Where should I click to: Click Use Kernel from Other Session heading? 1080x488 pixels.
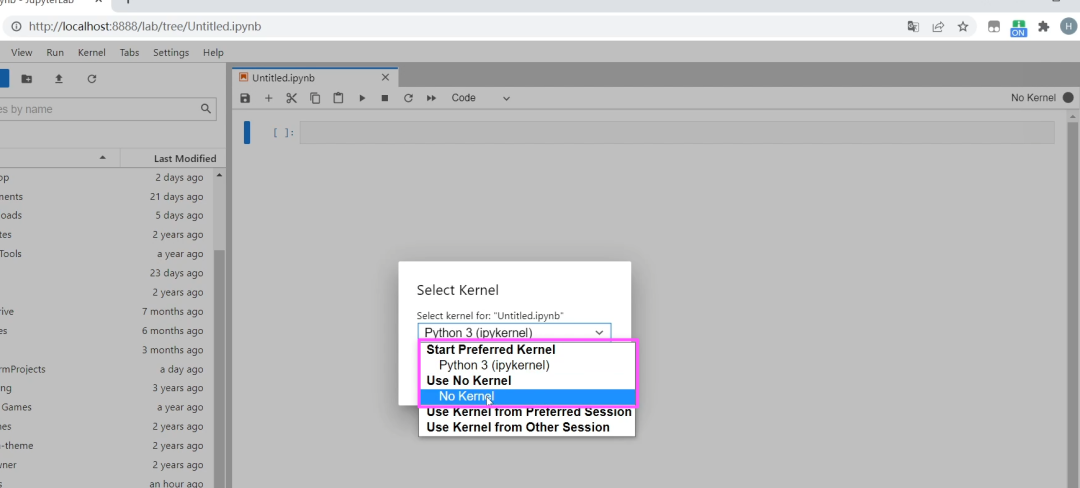tap(518, 427)
